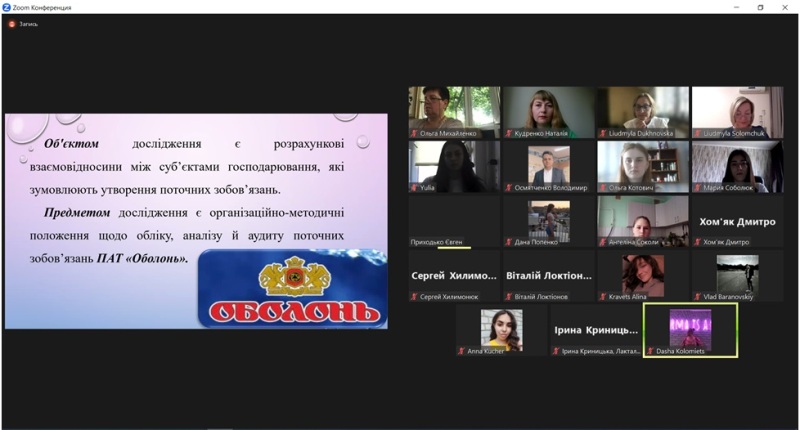The image size is (800, 430).
Task: Select Anna Kucher's profile picture tile
Action: (x=502, y=330)
